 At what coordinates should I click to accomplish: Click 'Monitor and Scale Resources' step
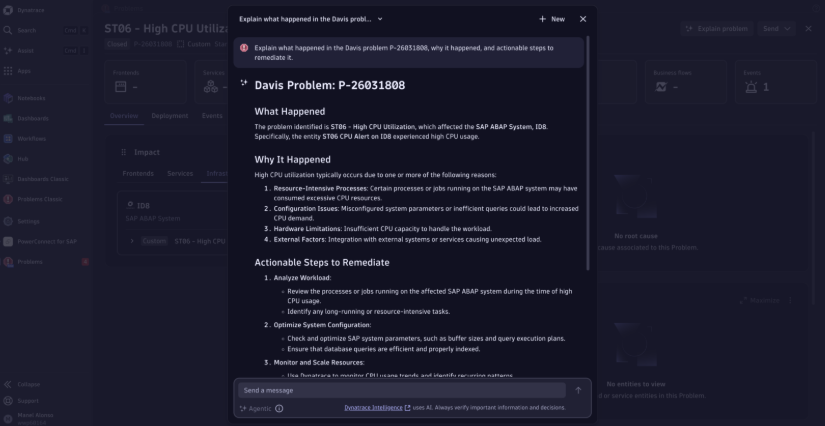319,362
